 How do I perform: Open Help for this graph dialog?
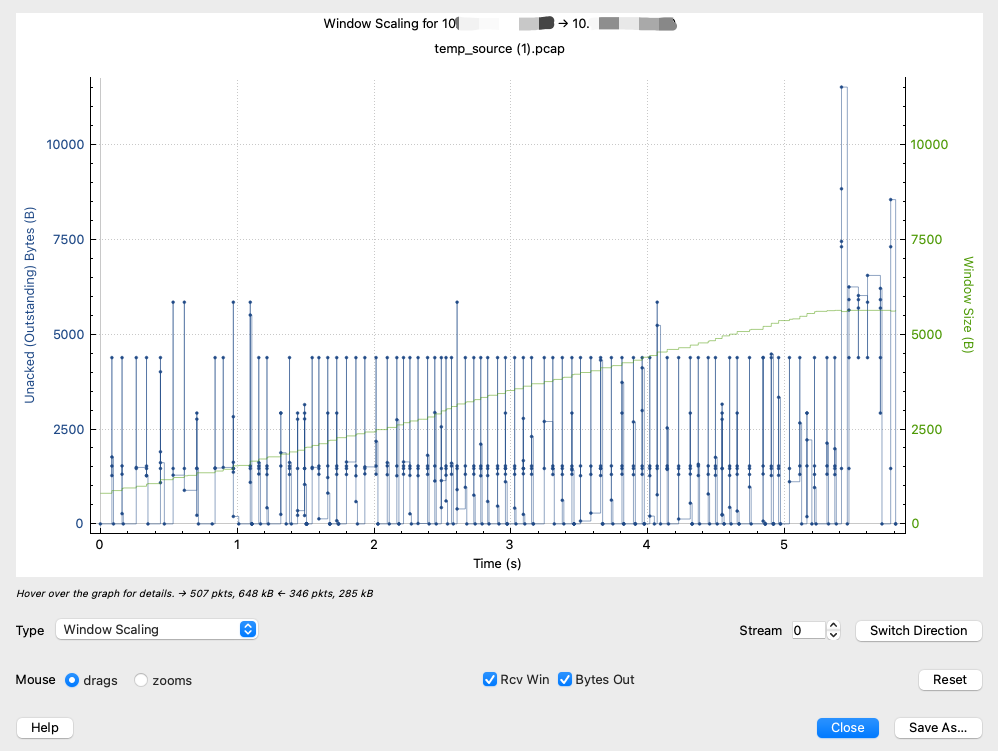(45, 728)
